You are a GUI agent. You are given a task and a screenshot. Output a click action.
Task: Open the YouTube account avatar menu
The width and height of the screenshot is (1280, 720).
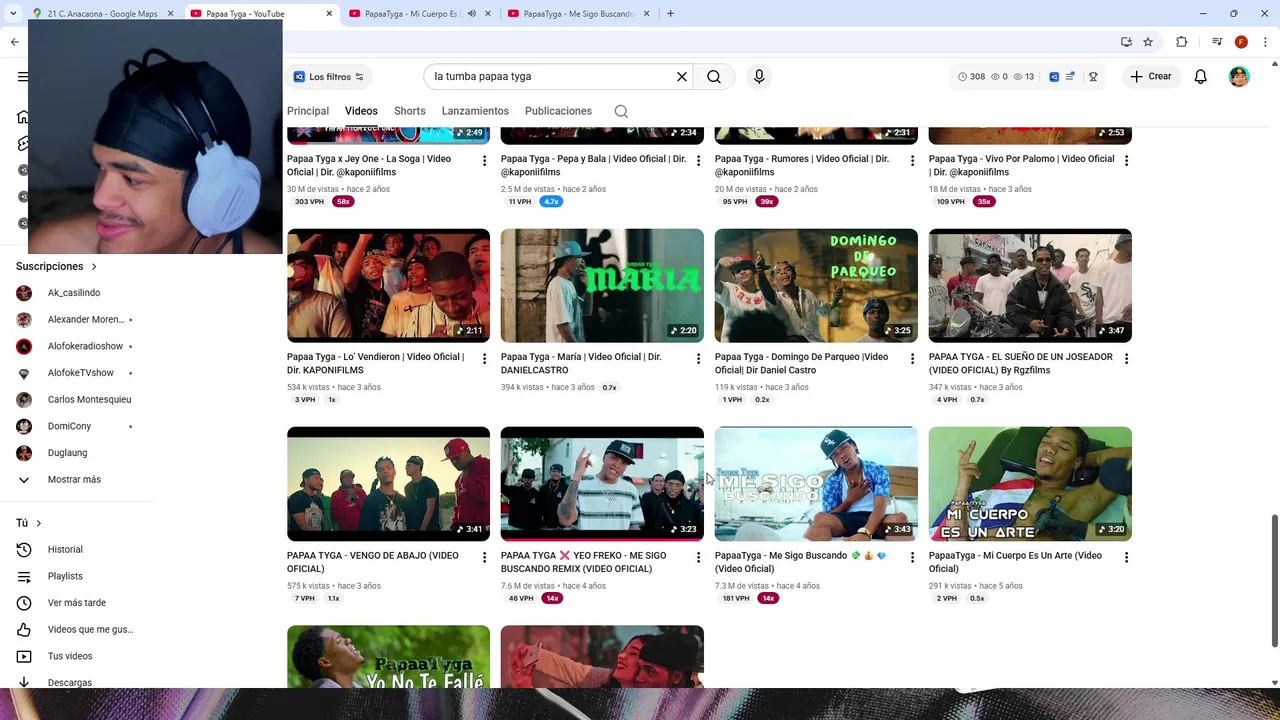(1239, 77)
